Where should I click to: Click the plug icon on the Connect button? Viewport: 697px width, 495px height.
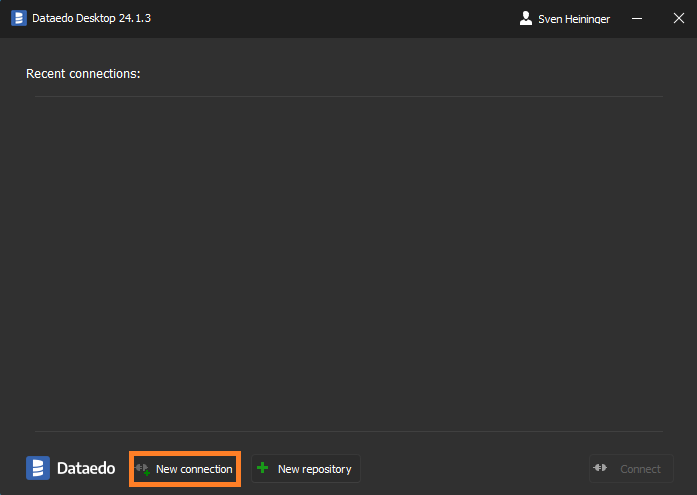pyautogui.click(x=601, y=468)
